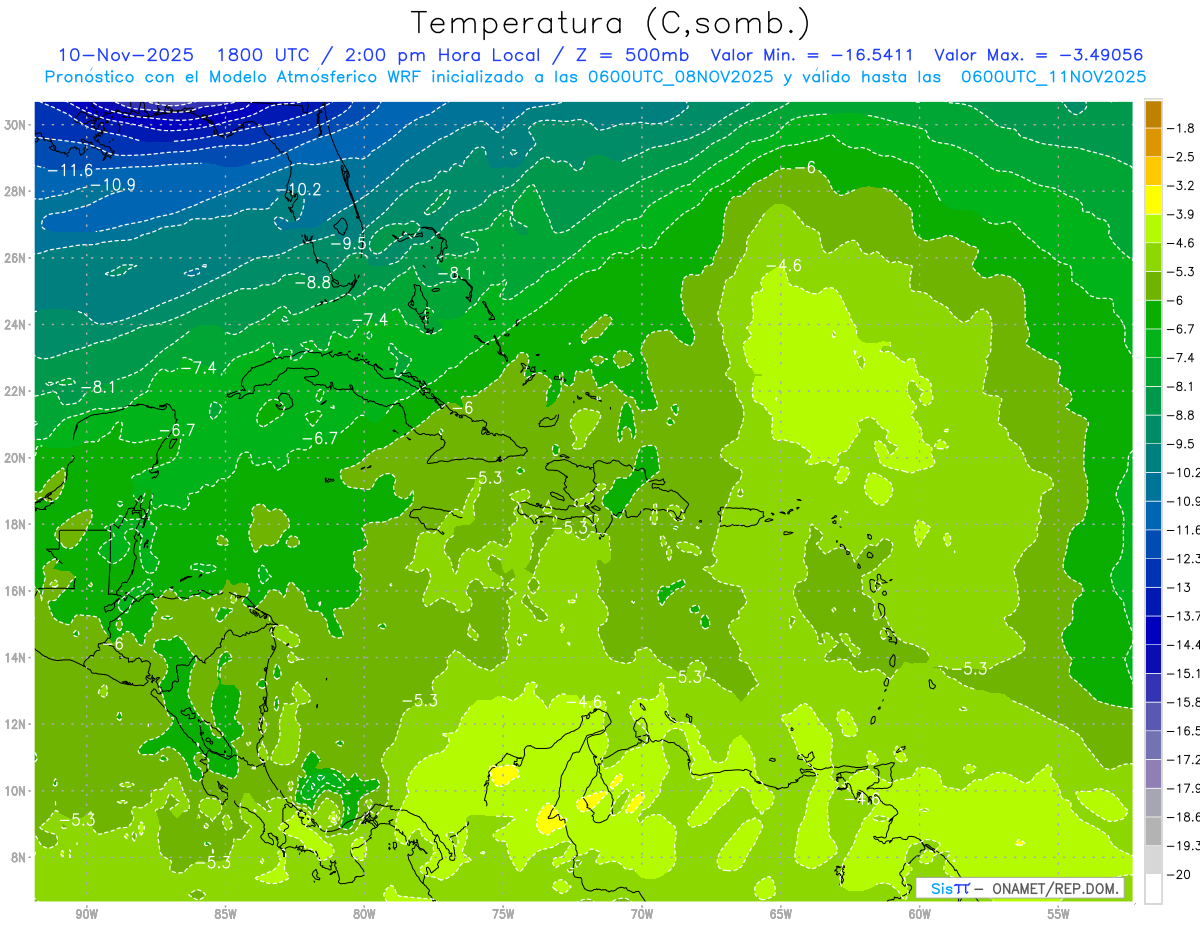1200x927 pixels.
Task: Click the "8N" latitude axis label
Action: point(19,857)
